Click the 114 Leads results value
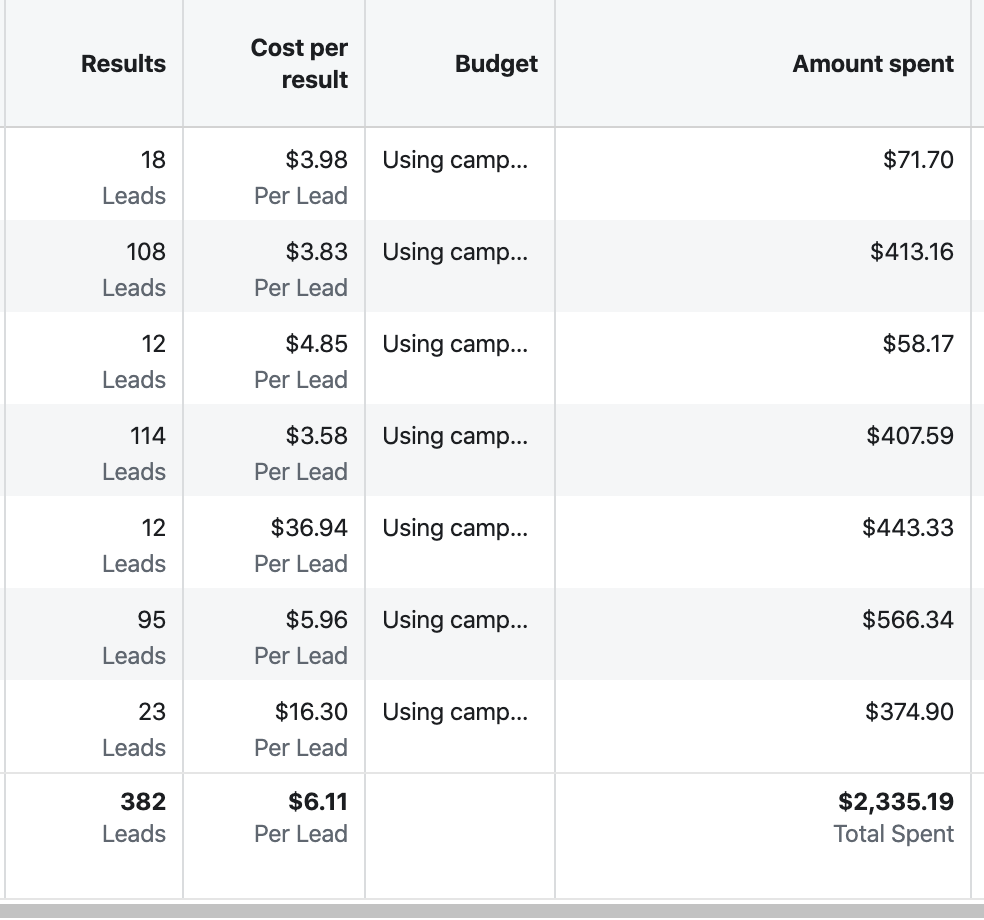 coord(147,436)
